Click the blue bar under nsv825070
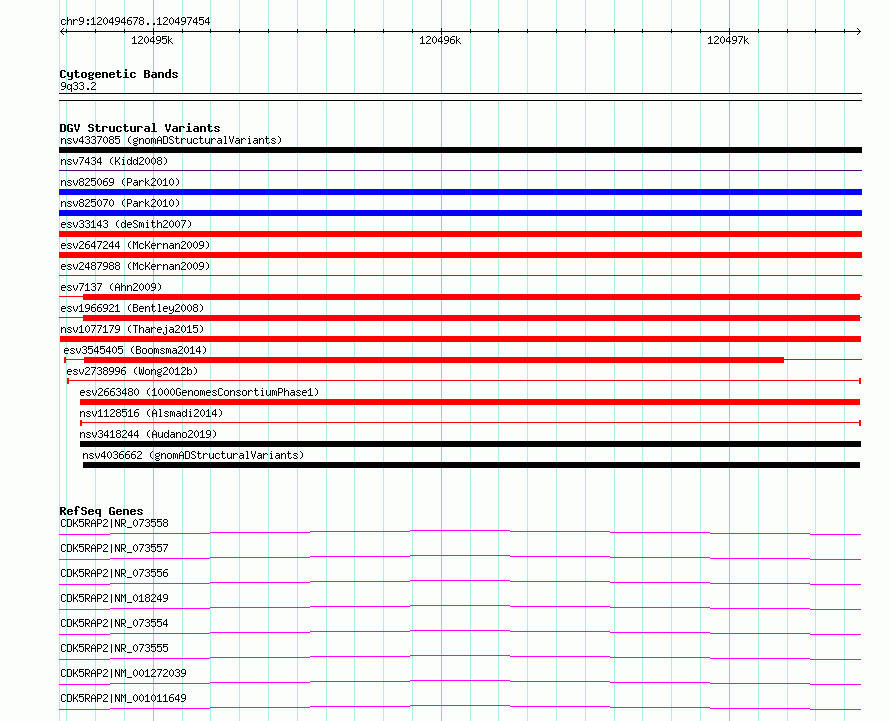890x721 pixels. 460,213
